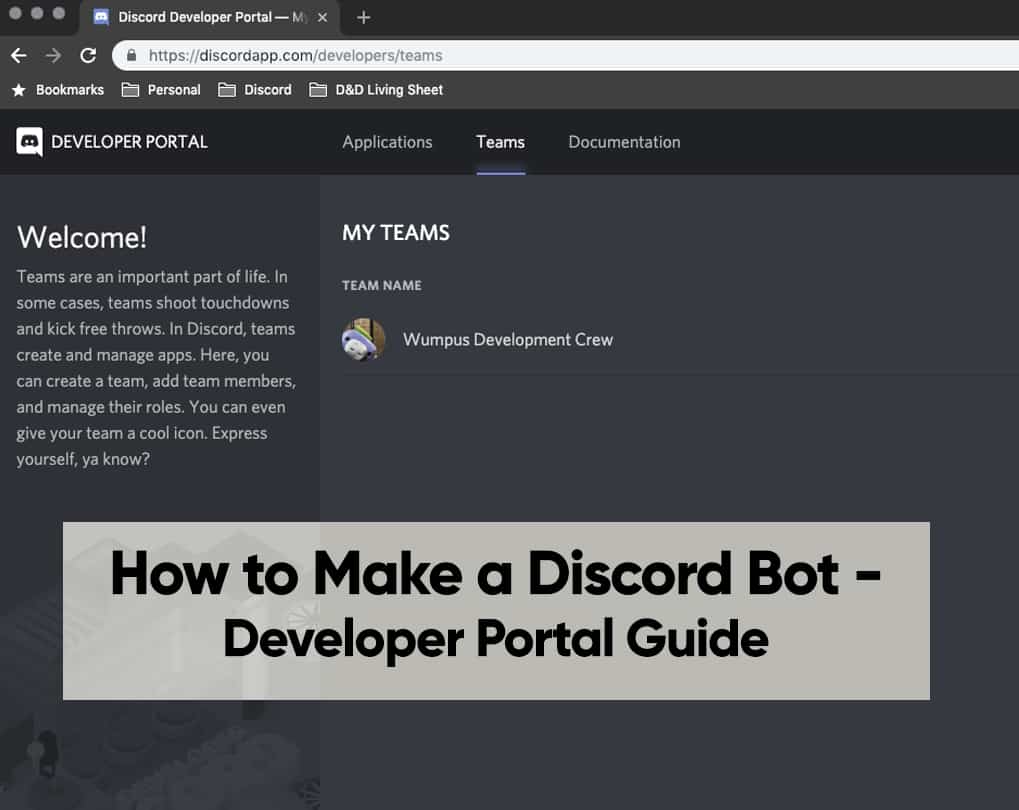
Task: Open the Discord bookmarks folder
Action: click(x=255, y=90)
